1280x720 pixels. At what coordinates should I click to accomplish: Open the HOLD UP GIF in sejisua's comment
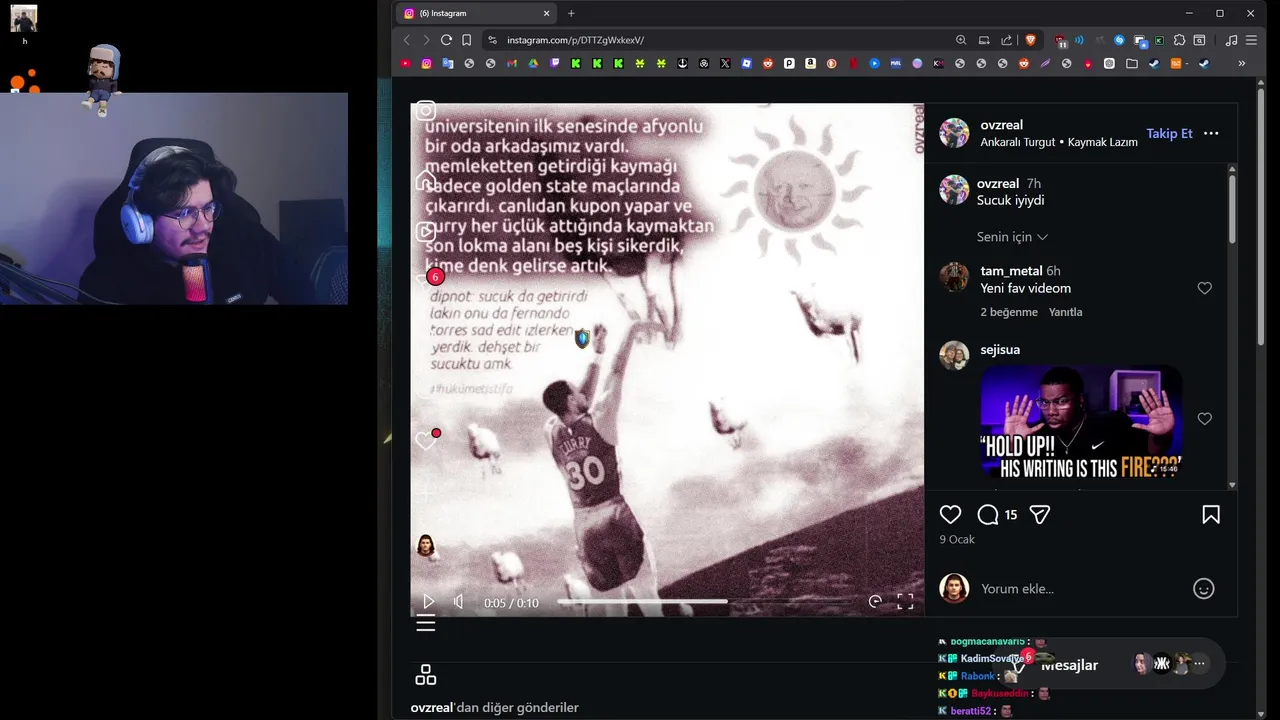pyautogui.click(x=1081, y=422)
